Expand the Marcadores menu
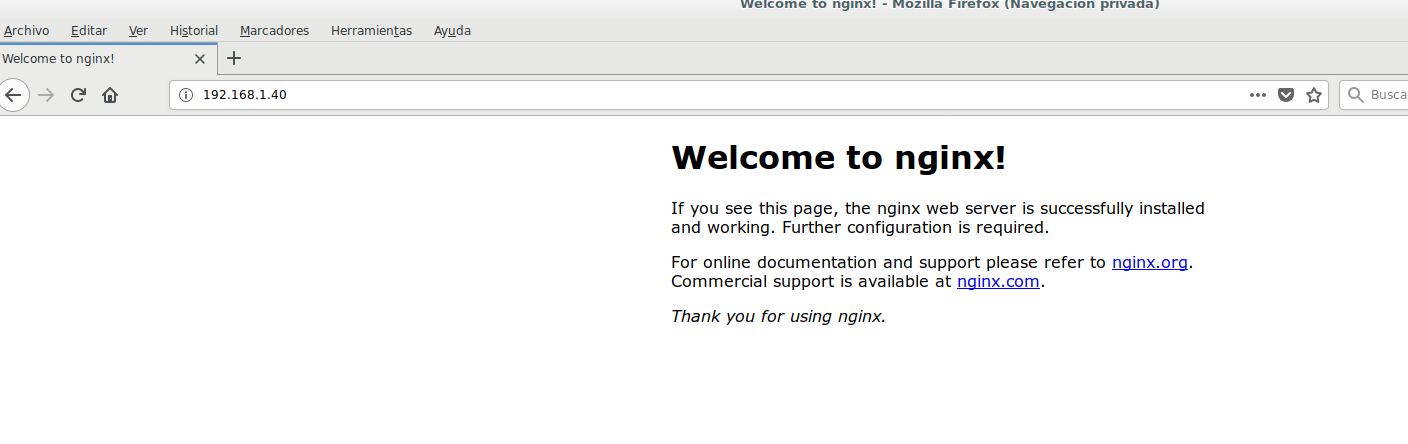1408x444 pixels. pos(274,31)
